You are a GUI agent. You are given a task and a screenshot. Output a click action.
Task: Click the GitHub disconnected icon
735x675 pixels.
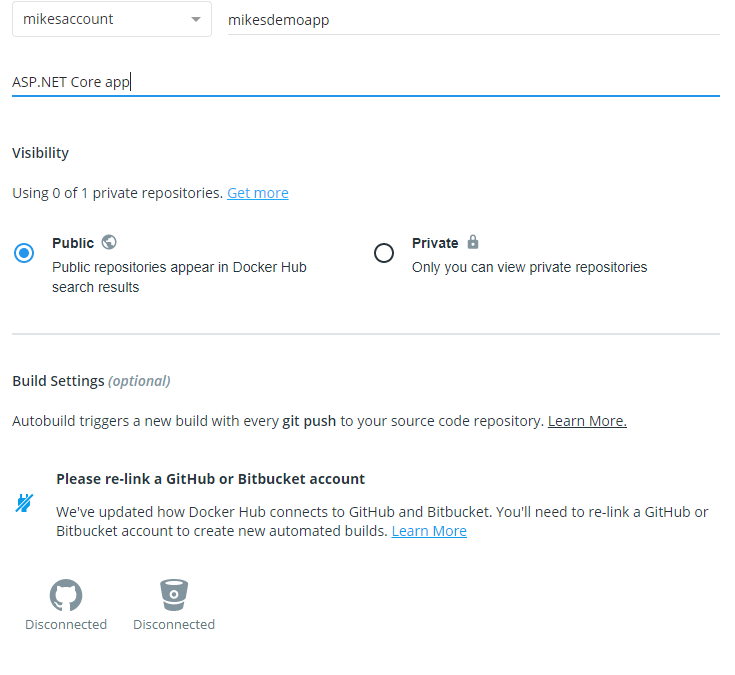tap(66, 596)
